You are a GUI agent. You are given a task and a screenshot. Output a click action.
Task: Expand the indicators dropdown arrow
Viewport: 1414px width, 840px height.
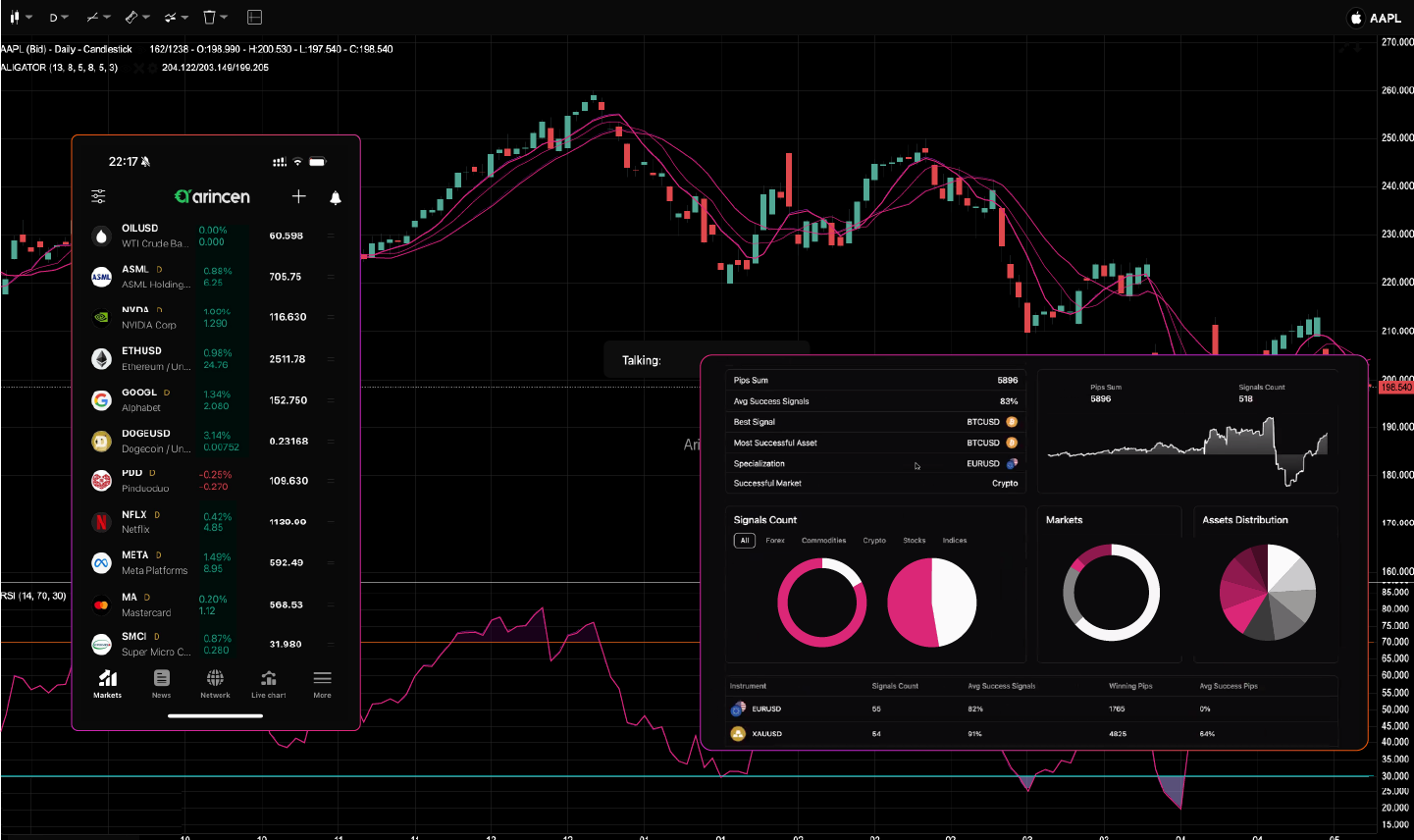click(x=184, y=18)
